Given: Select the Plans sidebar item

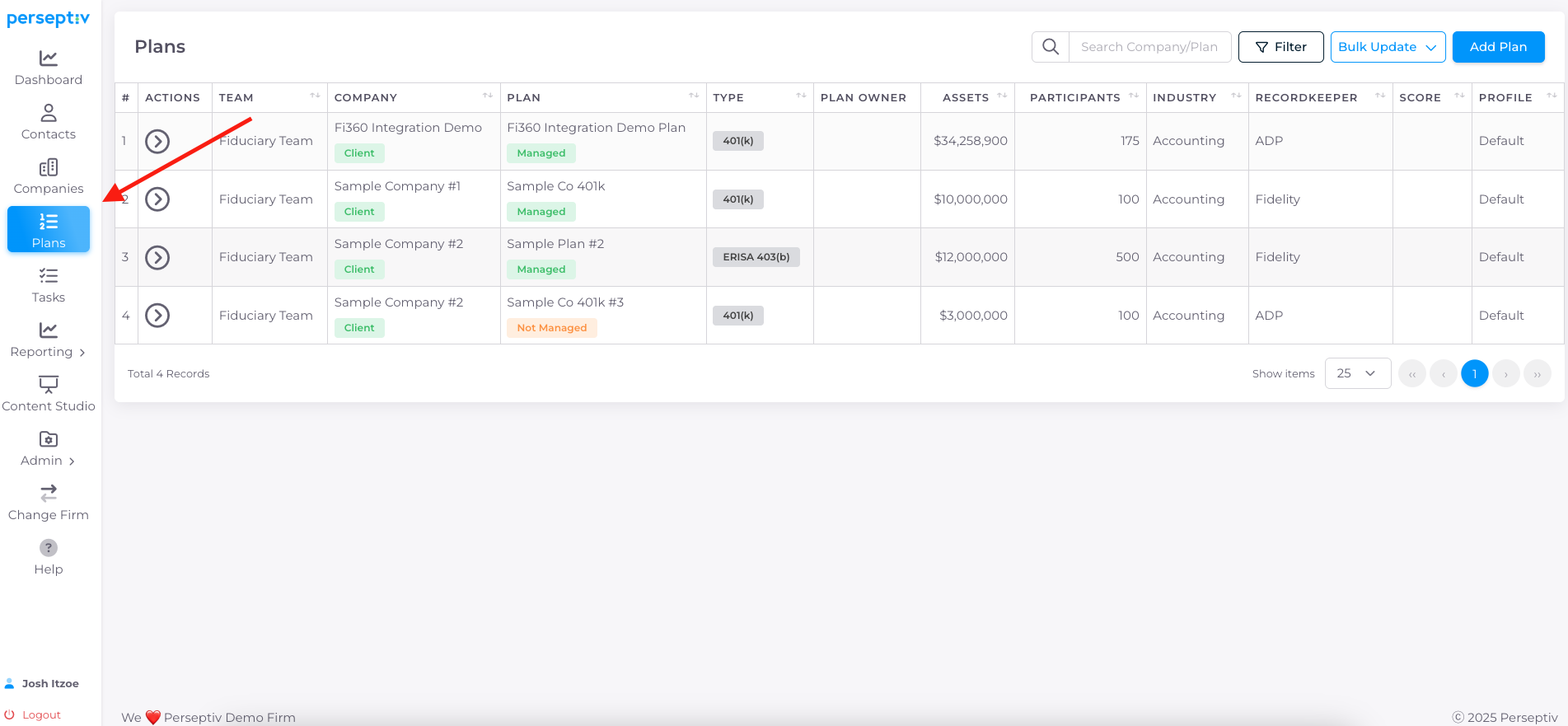Looking at the screenshot, I should click(x=49, y=229).
